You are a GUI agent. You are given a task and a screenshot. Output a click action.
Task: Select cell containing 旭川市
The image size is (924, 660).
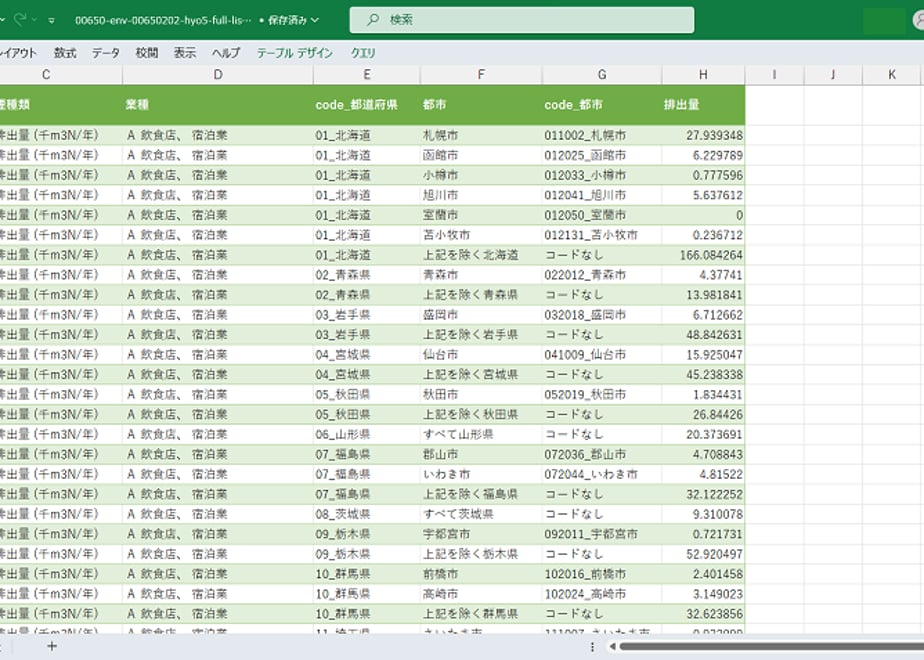point(481,195)
